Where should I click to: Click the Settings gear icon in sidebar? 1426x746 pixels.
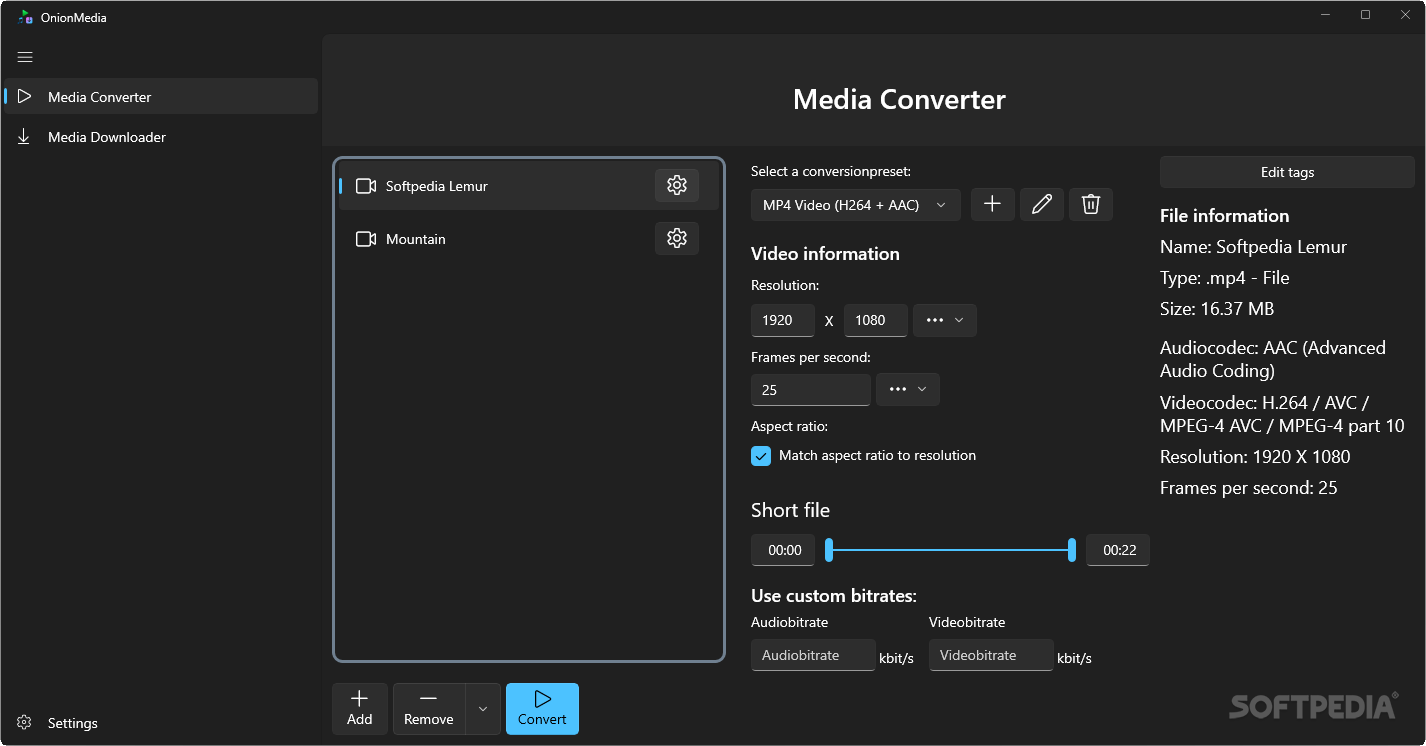coord(25,722)
